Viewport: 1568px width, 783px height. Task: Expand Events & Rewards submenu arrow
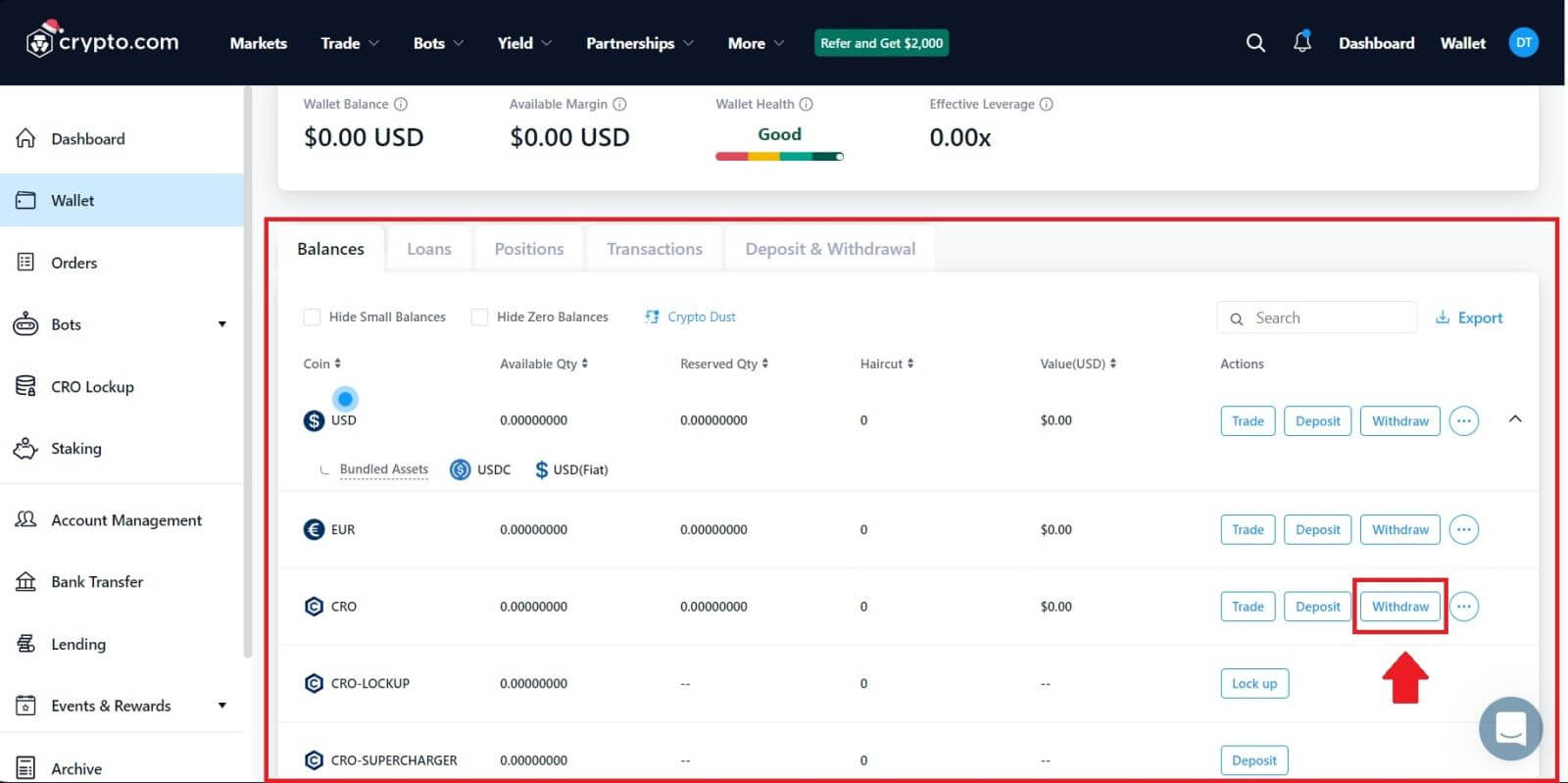click(222, 706)
